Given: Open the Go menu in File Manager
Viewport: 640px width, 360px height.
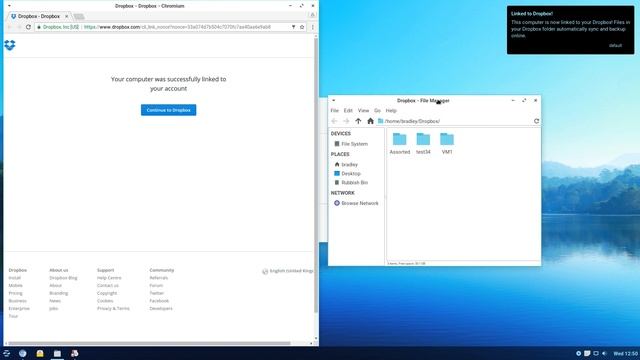Looking at the screenshot, I should [378, 111].
